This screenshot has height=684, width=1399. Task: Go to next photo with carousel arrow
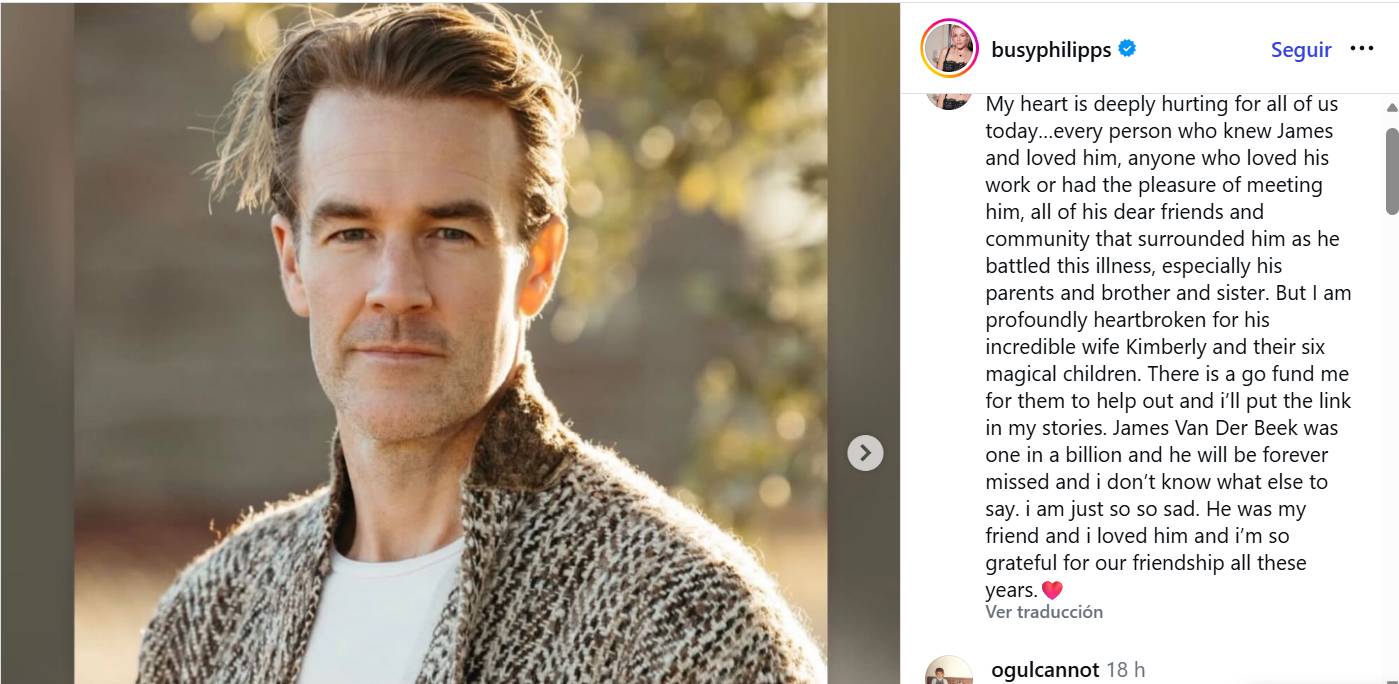[865, 453]
